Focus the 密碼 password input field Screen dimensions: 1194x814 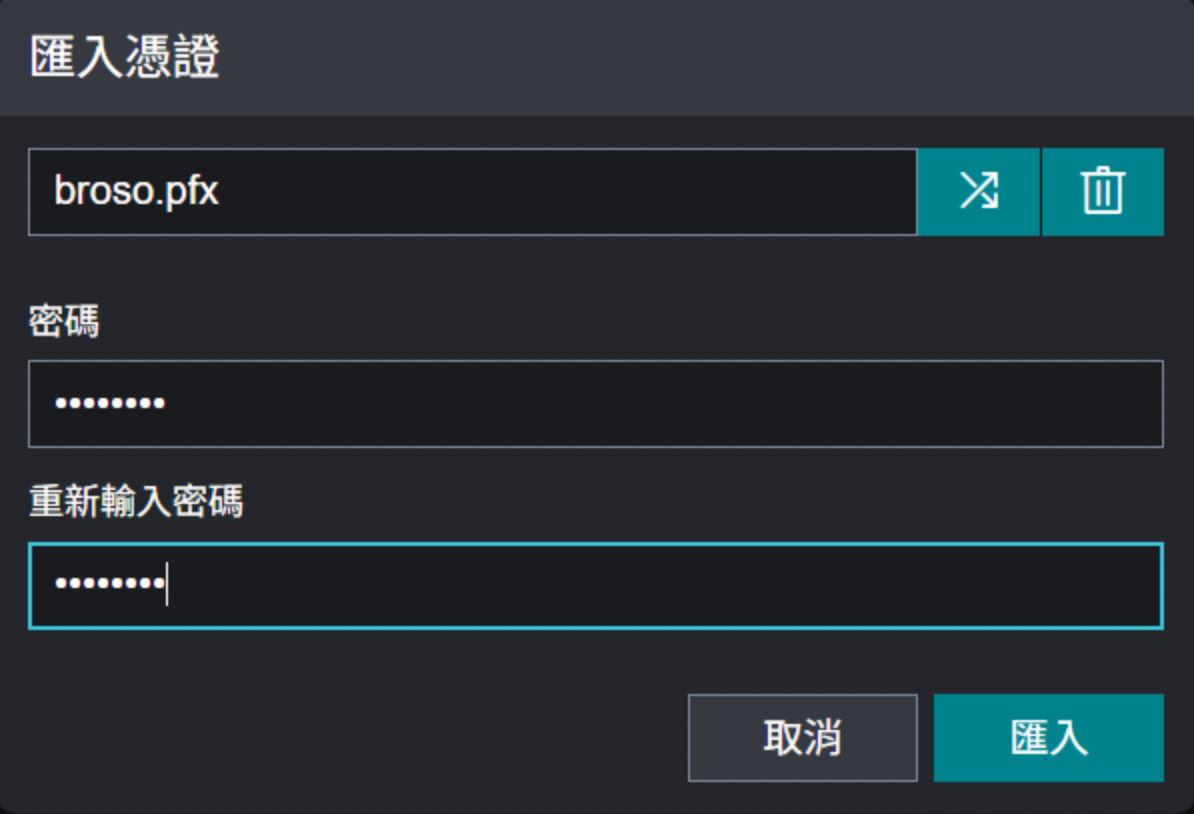595,404
